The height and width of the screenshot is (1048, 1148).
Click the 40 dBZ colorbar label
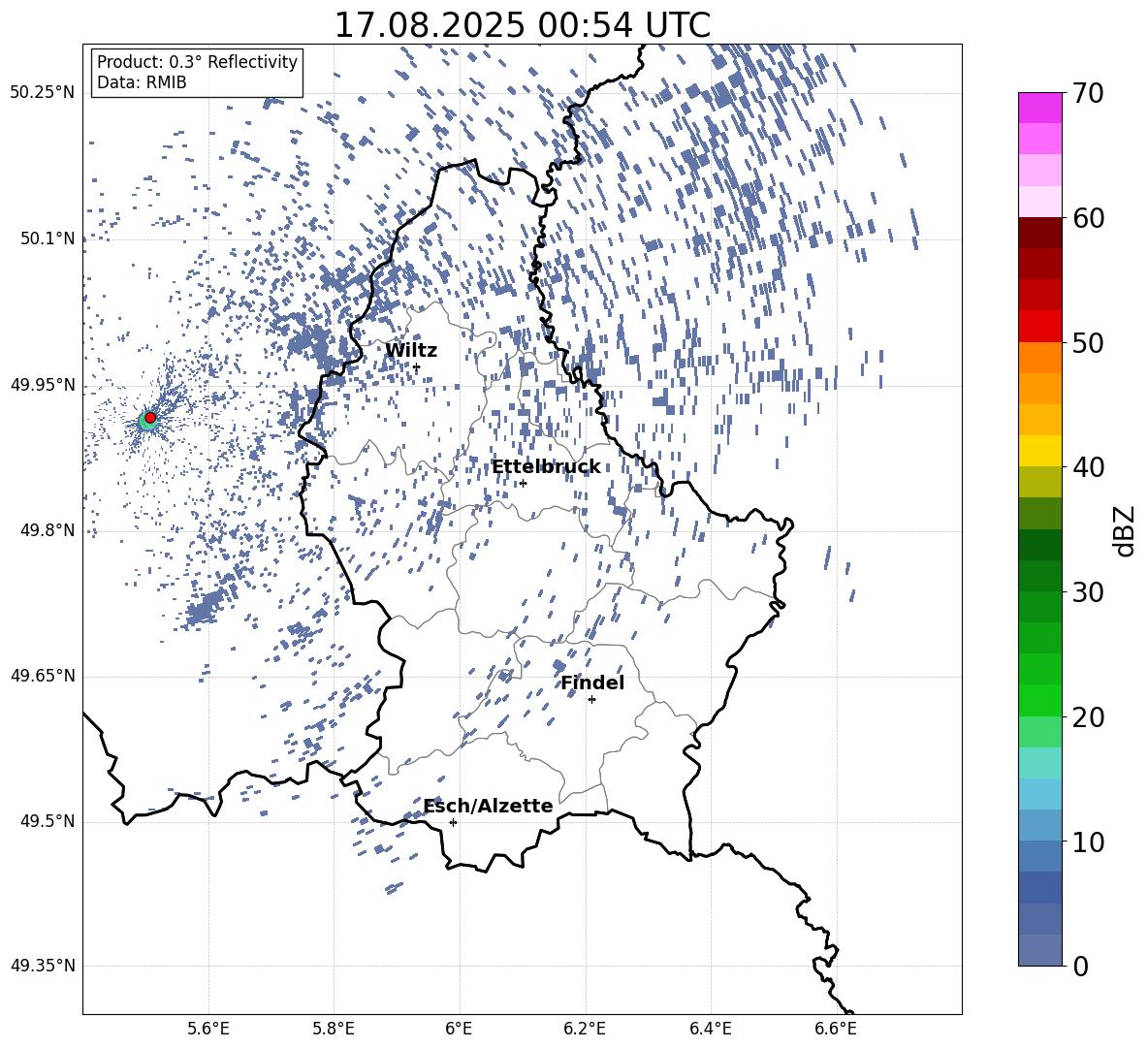(1088, 467)
